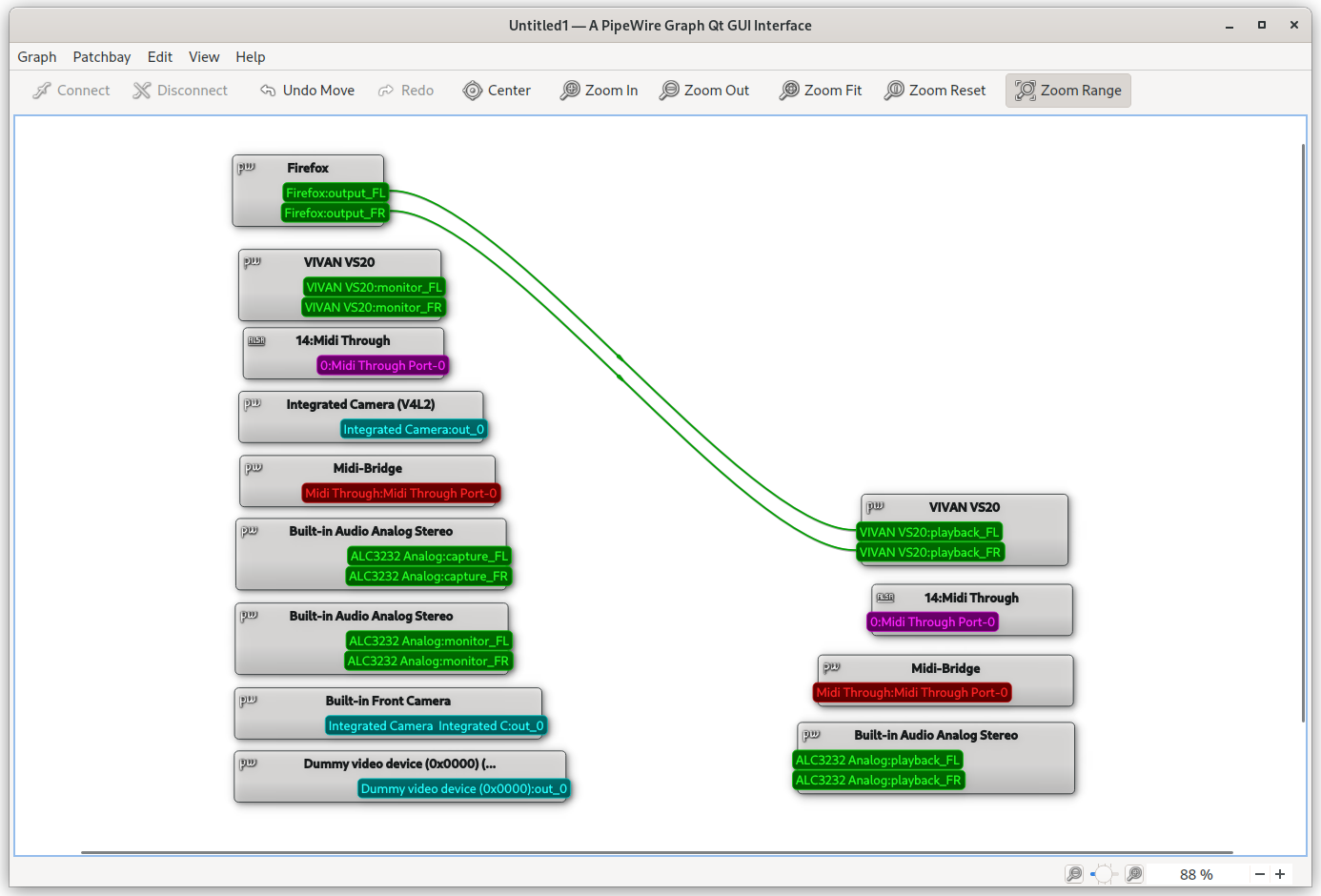Click the PipeWire icon on VIVAN VS20 monitor node
Image resolution: width=1321 pixels, height=896 pixels.
252,261
